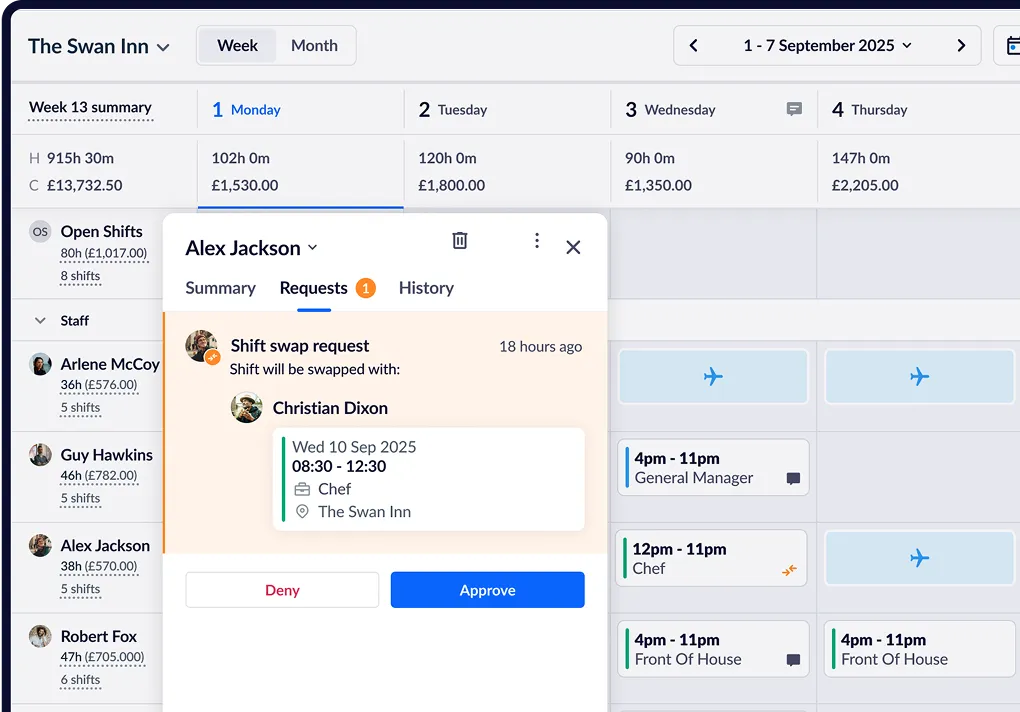This screenshot has width=1020, height=712.
Task: Open the three-dot options menu in the popup
Action: (536, 240)
